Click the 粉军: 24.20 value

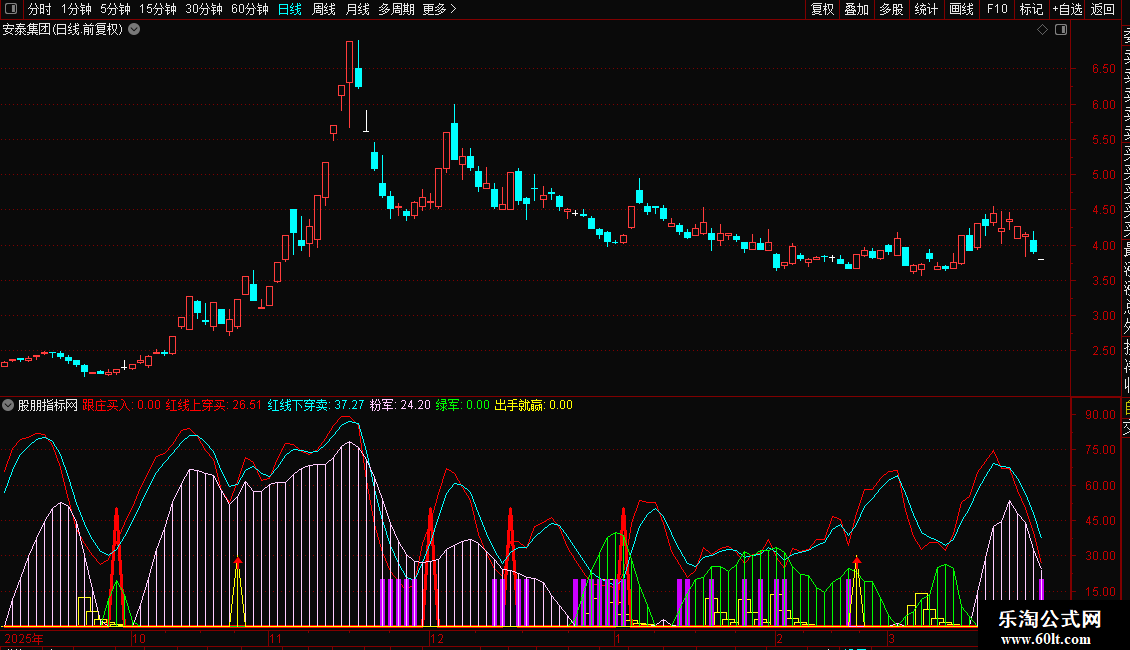tap(400, 405)
